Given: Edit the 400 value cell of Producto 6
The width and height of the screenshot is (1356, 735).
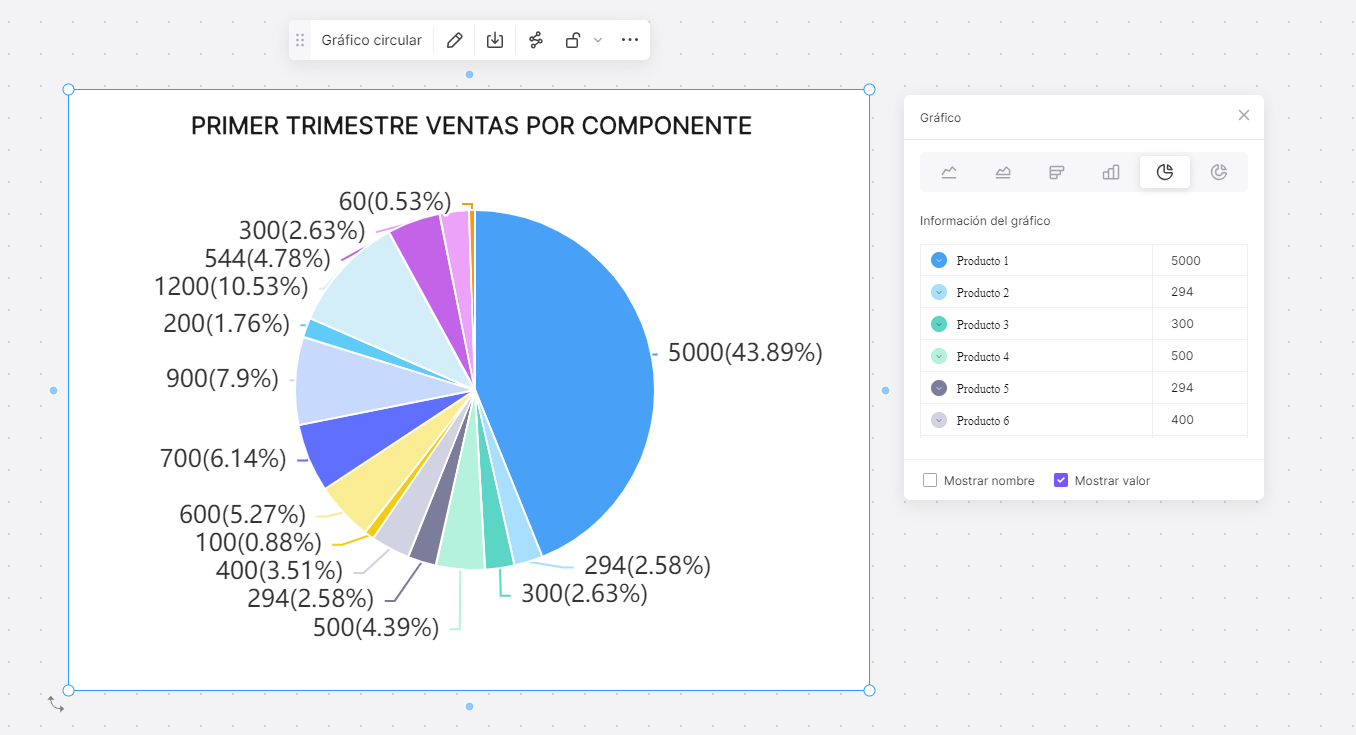Looking at the screenshot, I should tap(1200, 420).
